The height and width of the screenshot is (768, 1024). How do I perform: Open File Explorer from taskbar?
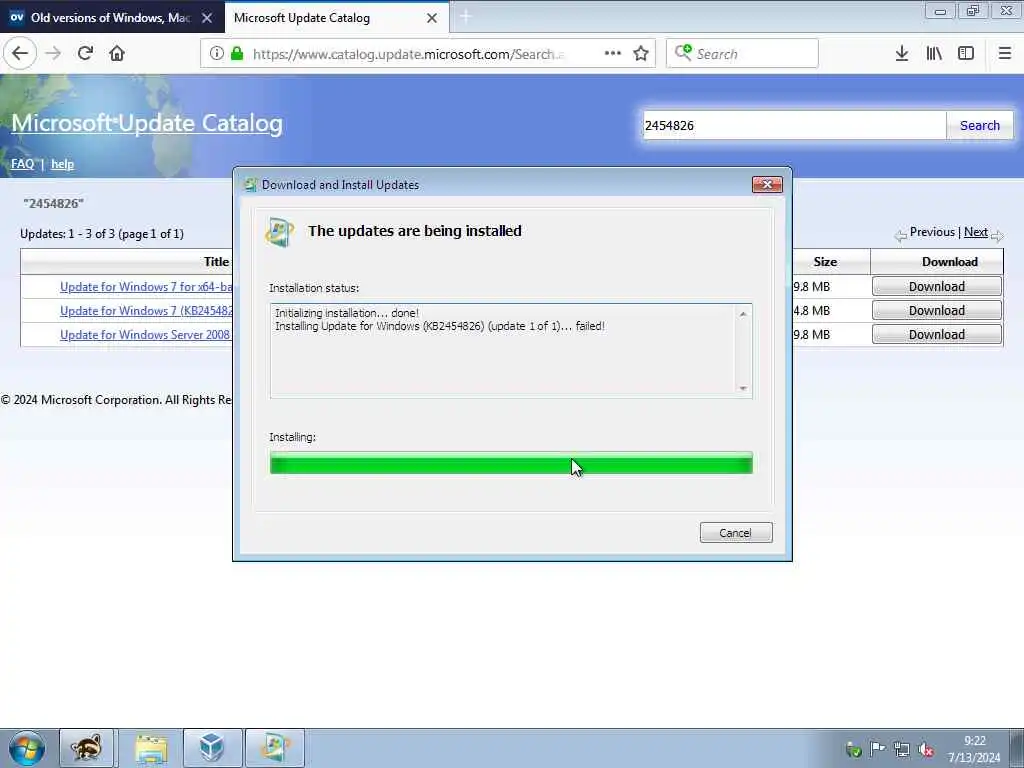(151, 748)
